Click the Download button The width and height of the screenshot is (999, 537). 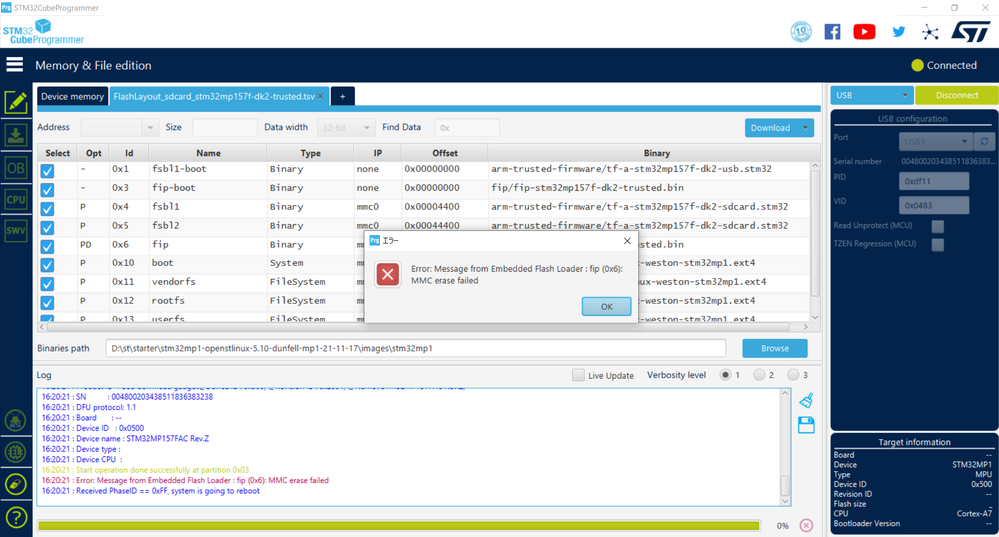click(x=770, y=127)
